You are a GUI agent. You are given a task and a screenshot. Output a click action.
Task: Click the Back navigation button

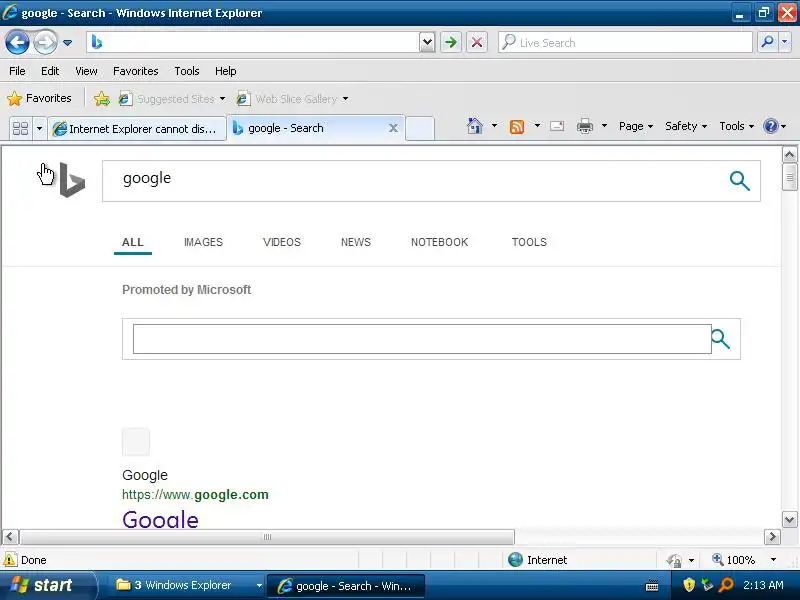coord(17,42)
